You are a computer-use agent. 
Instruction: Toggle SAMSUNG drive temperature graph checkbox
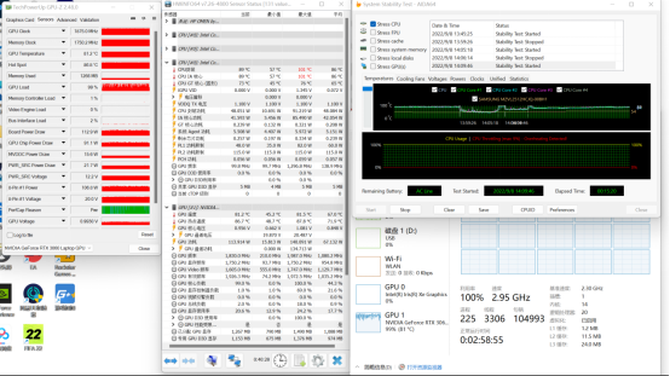(x=474, y=99)
